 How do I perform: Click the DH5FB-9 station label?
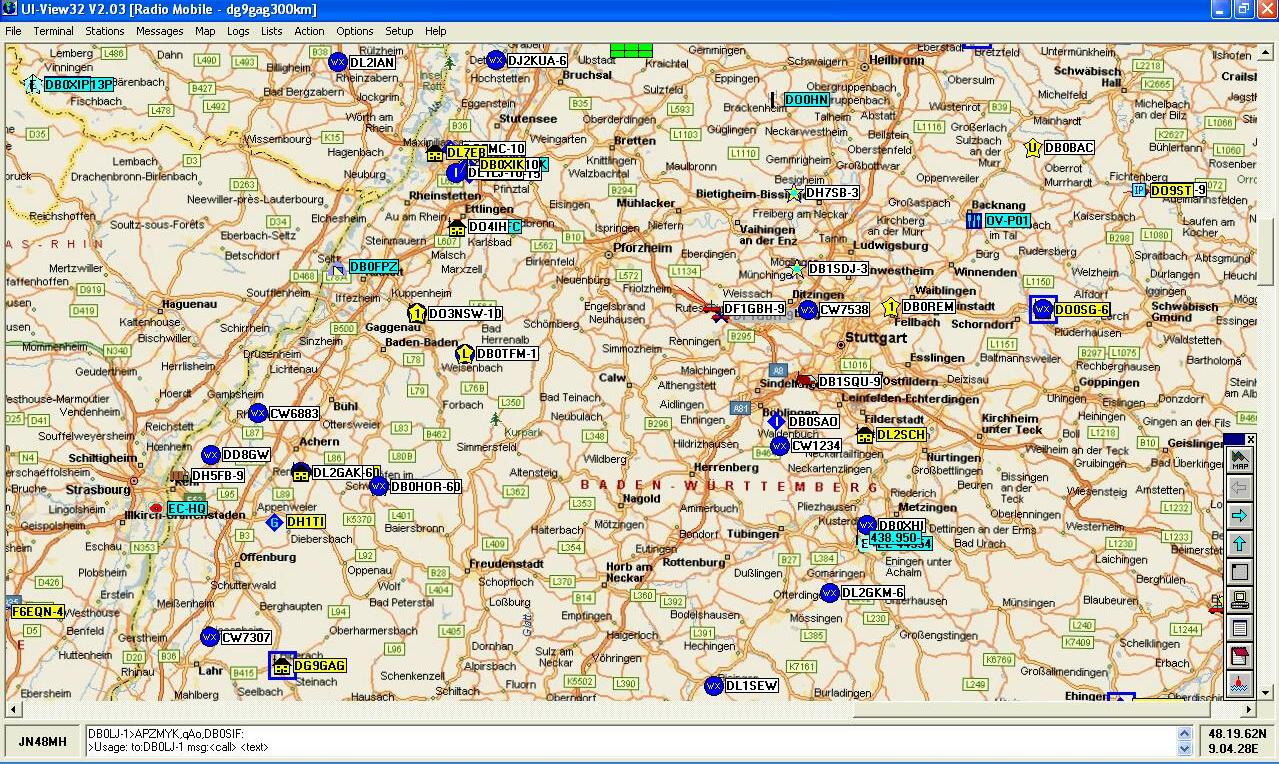218,476
